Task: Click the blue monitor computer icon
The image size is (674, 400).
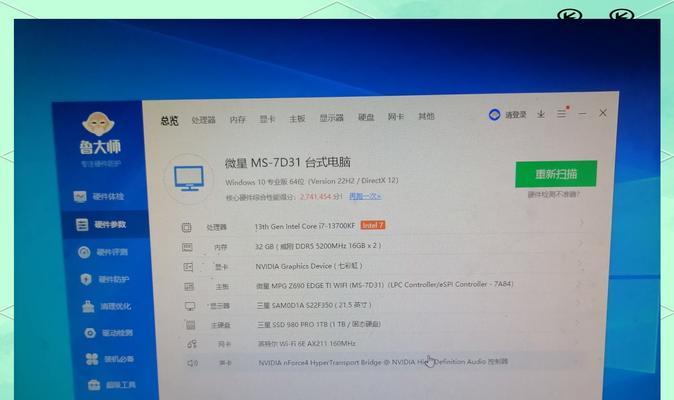Action: pyautogui.click(x=189, y=178)
